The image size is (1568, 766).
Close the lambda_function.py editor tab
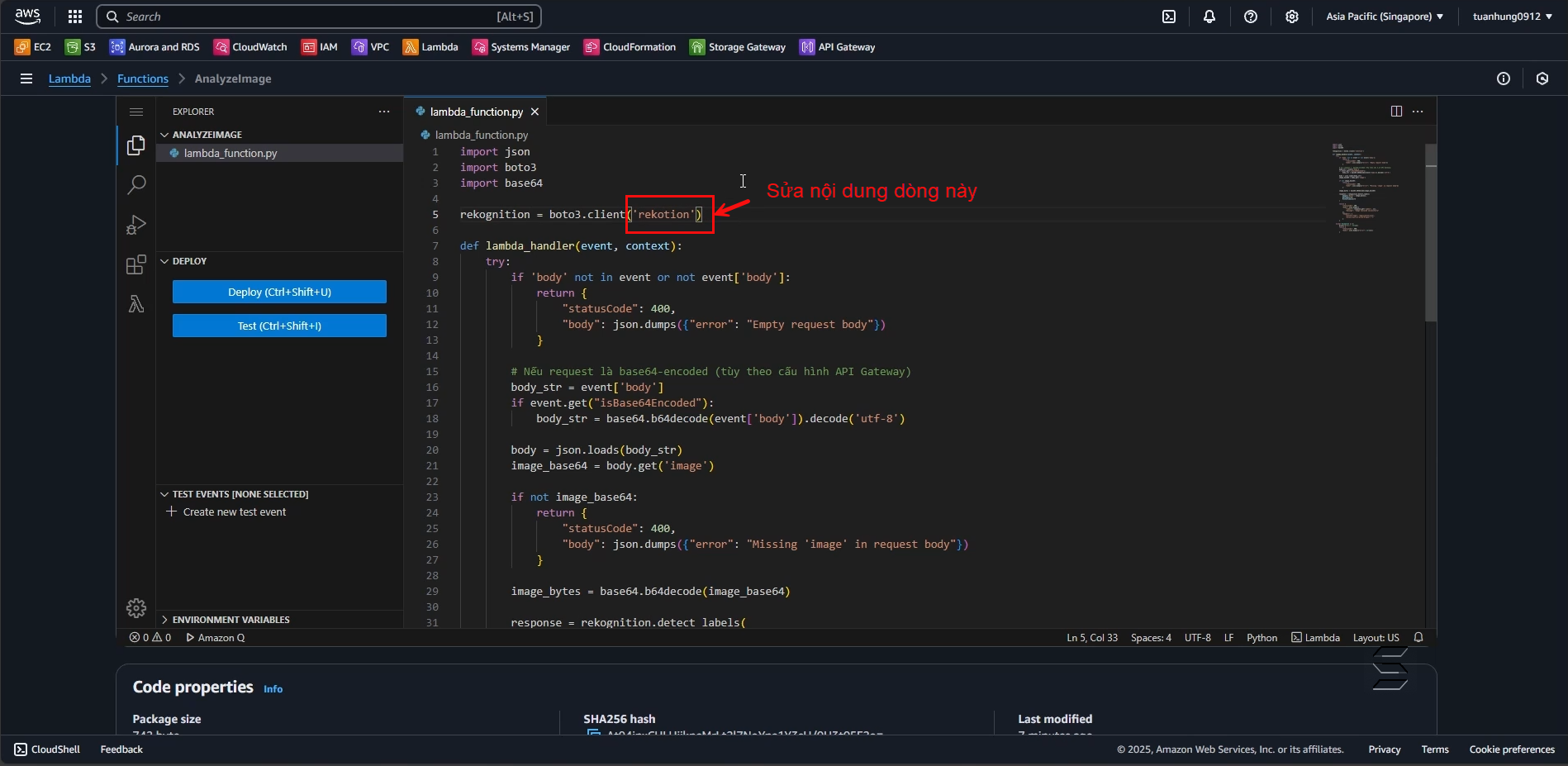click(x=535, y=112)
